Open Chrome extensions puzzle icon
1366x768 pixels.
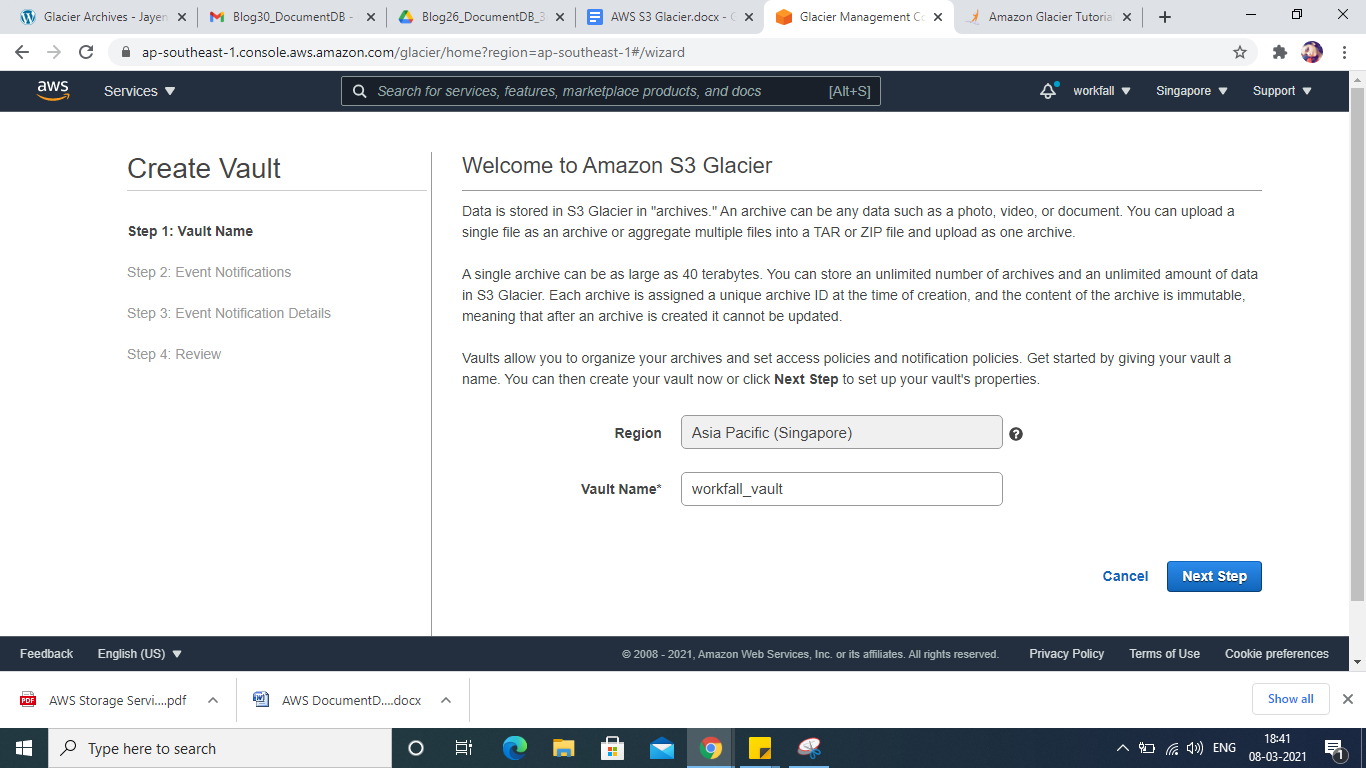coord(1279,52)
